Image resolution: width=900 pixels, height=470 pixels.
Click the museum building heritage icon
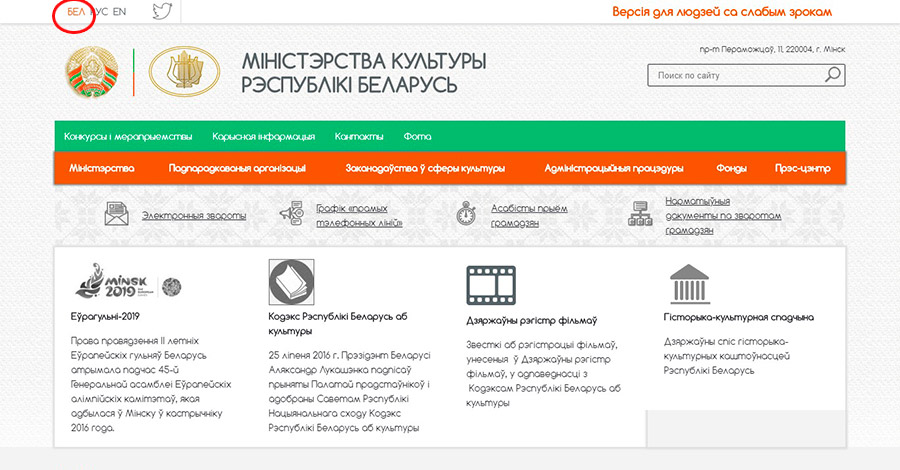(x=689, y=284)
